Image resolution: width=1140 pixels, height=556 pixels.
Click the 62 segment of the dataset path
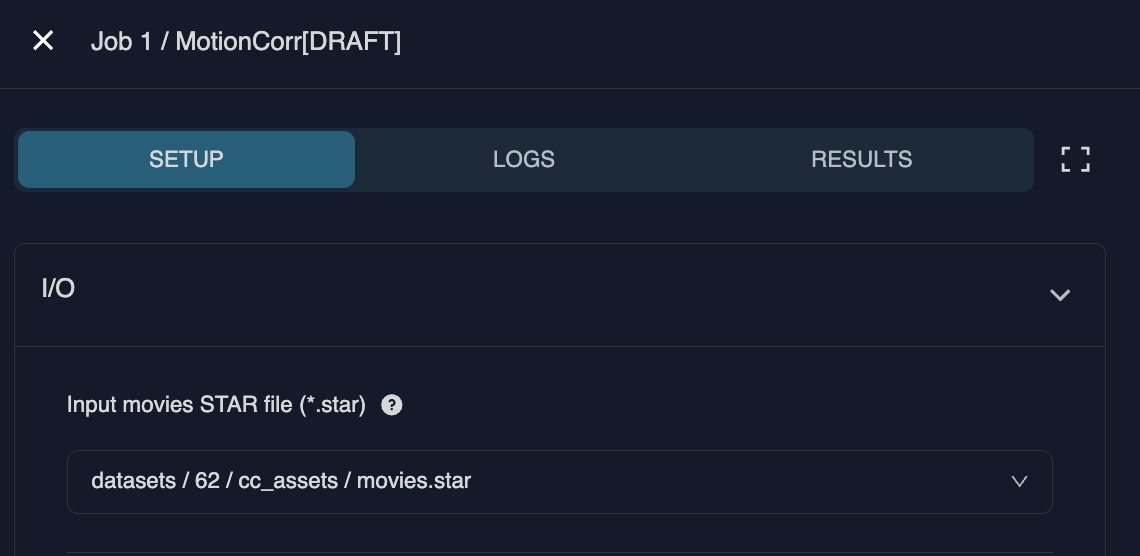coord(207,481)
